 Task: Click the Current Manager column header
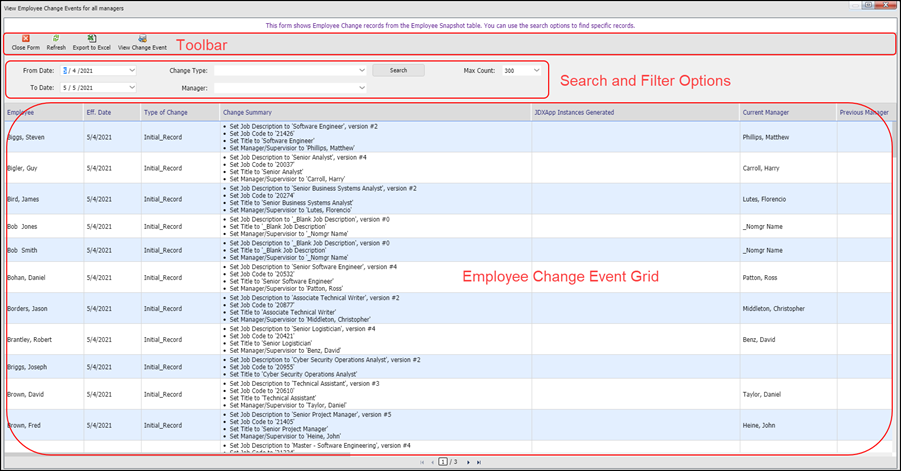tap(766, 113)
